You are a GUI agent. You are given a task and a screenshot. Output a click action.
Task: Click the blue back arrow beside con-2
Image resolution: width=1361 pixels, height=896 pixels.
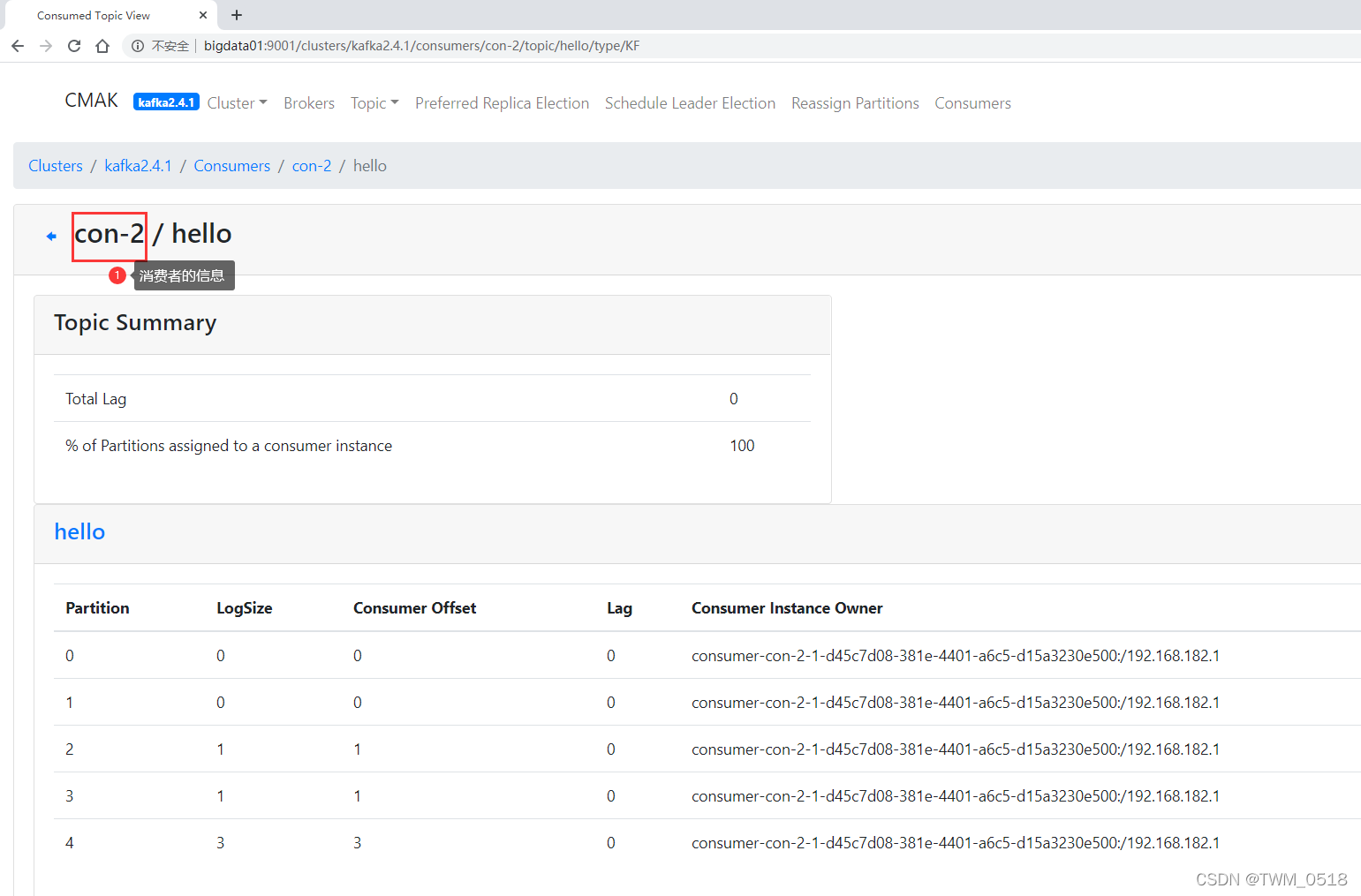click(51, 236)
